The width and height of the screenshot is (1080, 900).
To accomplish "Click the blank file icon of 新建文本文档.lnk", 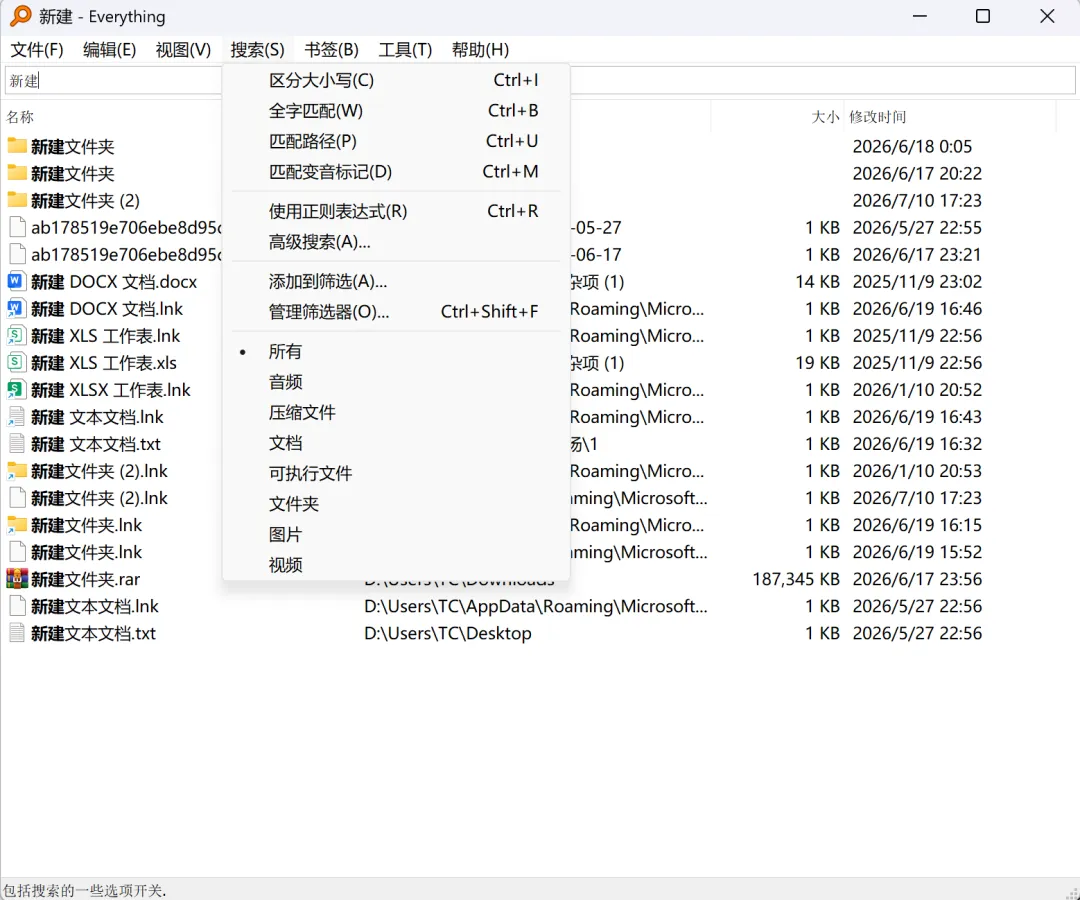I will click(17, 606).
